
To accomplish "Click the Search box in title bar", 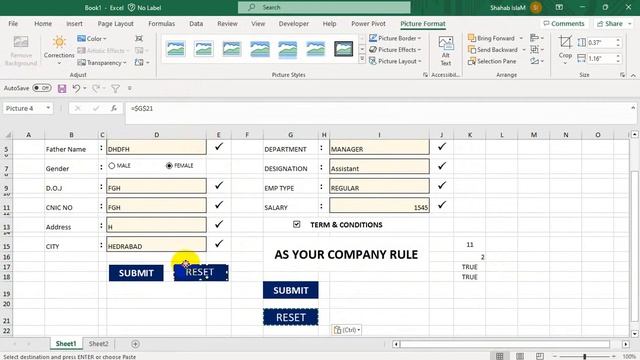I will coord(324,7).
